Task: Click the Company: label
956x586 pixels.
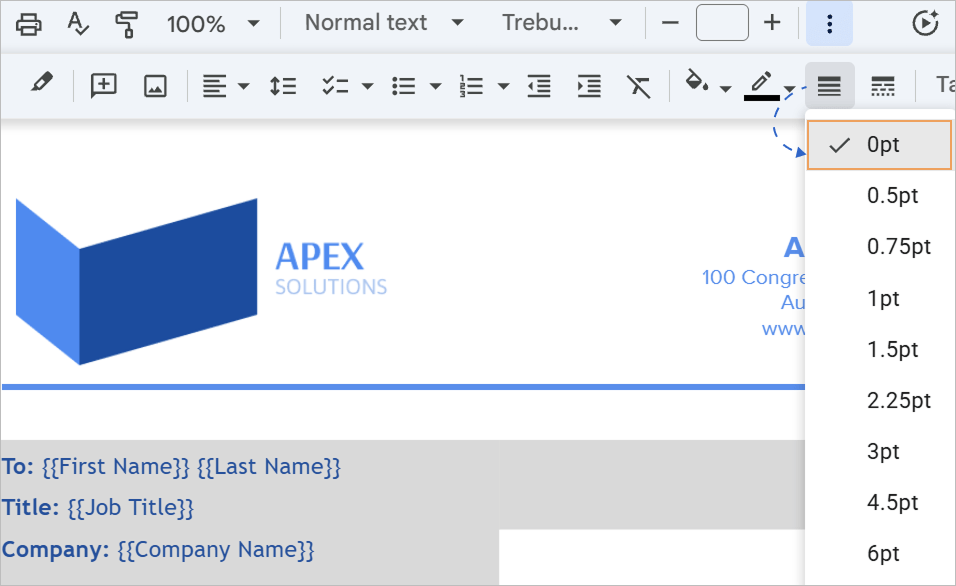Action: pyautogui.click(x=55, y=550)
